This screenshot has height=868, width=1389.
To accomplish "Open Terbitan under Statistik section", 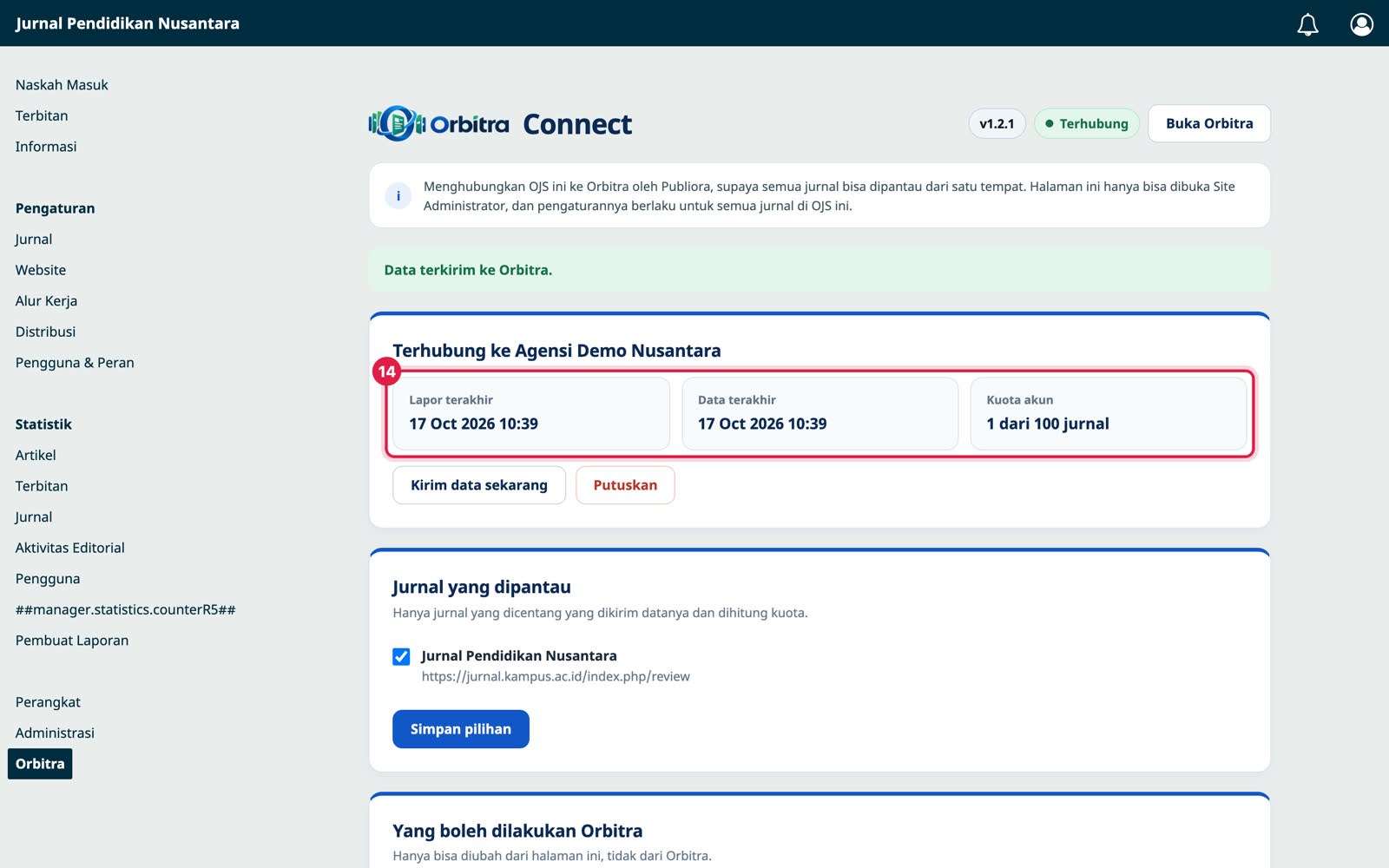I will [42, 486].
